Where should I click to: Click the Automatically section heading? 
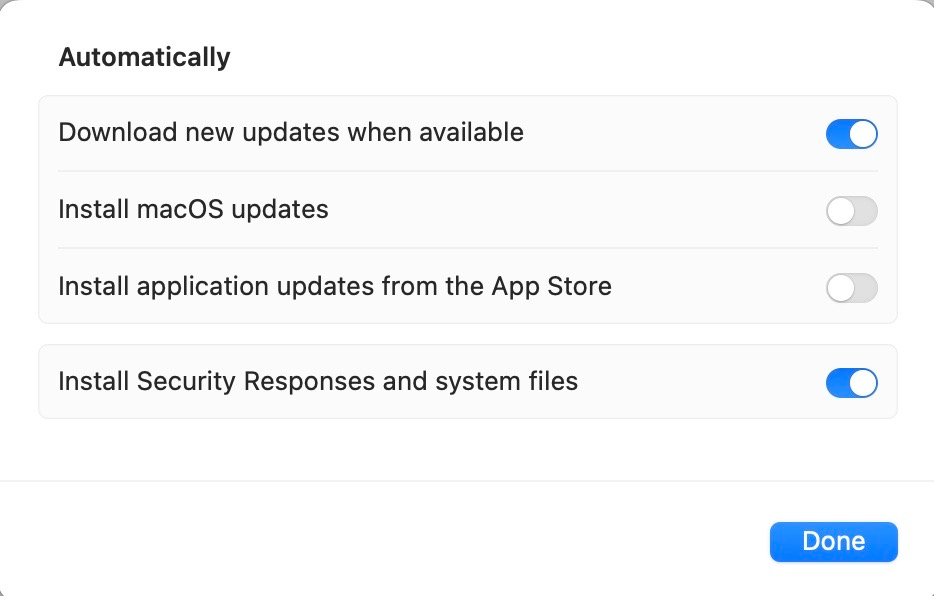[x=144, y=58]
